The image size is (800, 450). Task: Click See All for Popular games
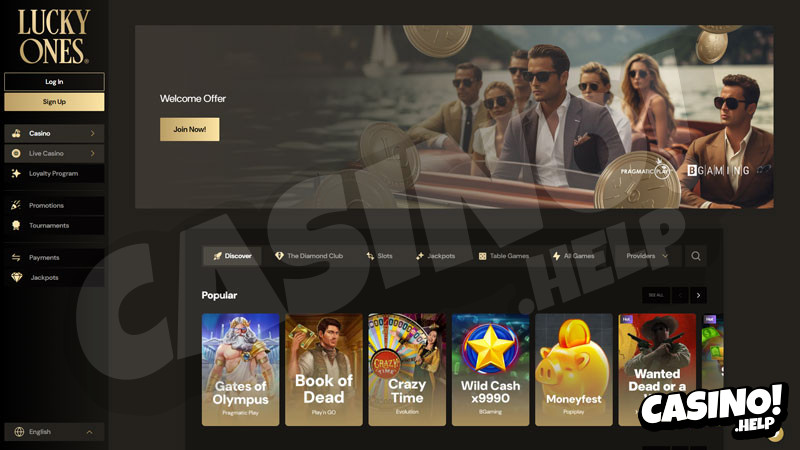(x=656, y=295)
